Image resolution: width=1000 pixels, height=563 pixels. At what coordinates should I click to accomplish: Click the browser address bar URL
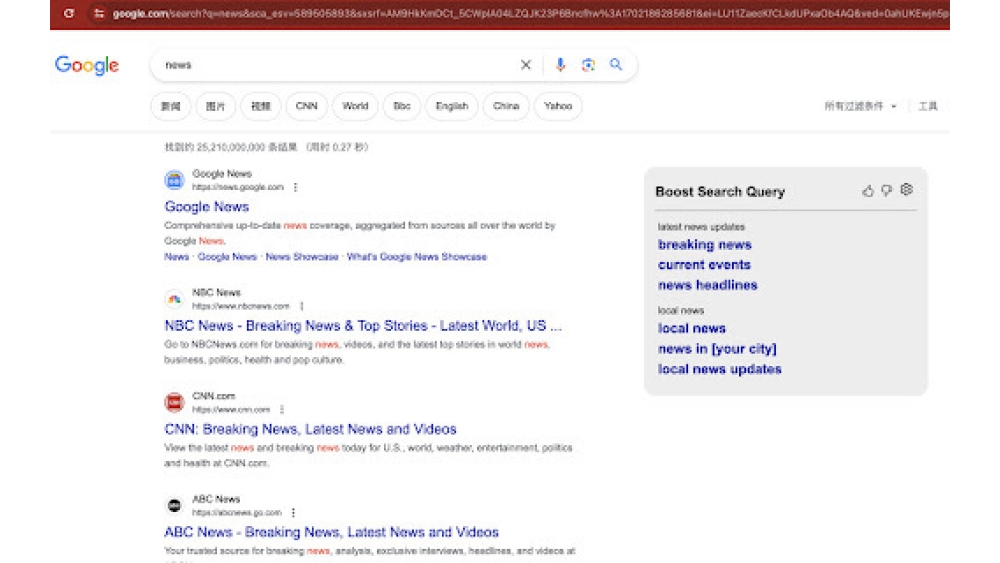(529, 13)
